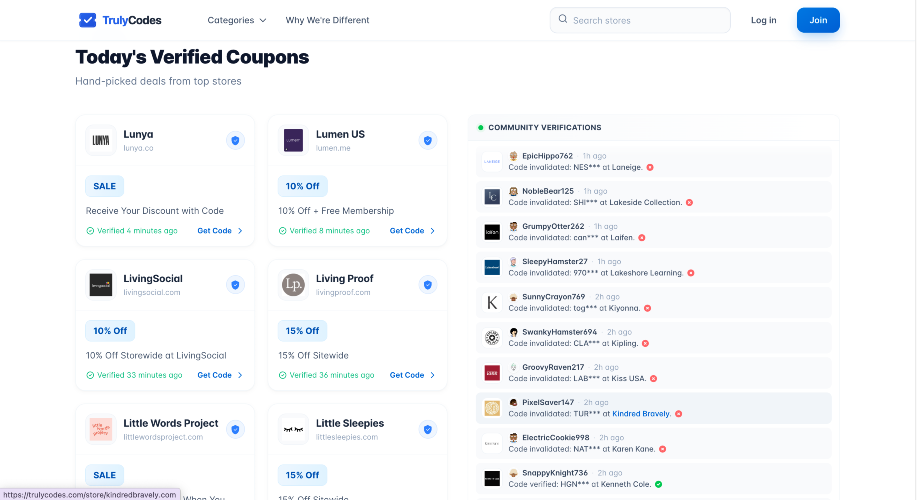Click the verified shield badge on Little Sleepies card

(x=428, y=429)
